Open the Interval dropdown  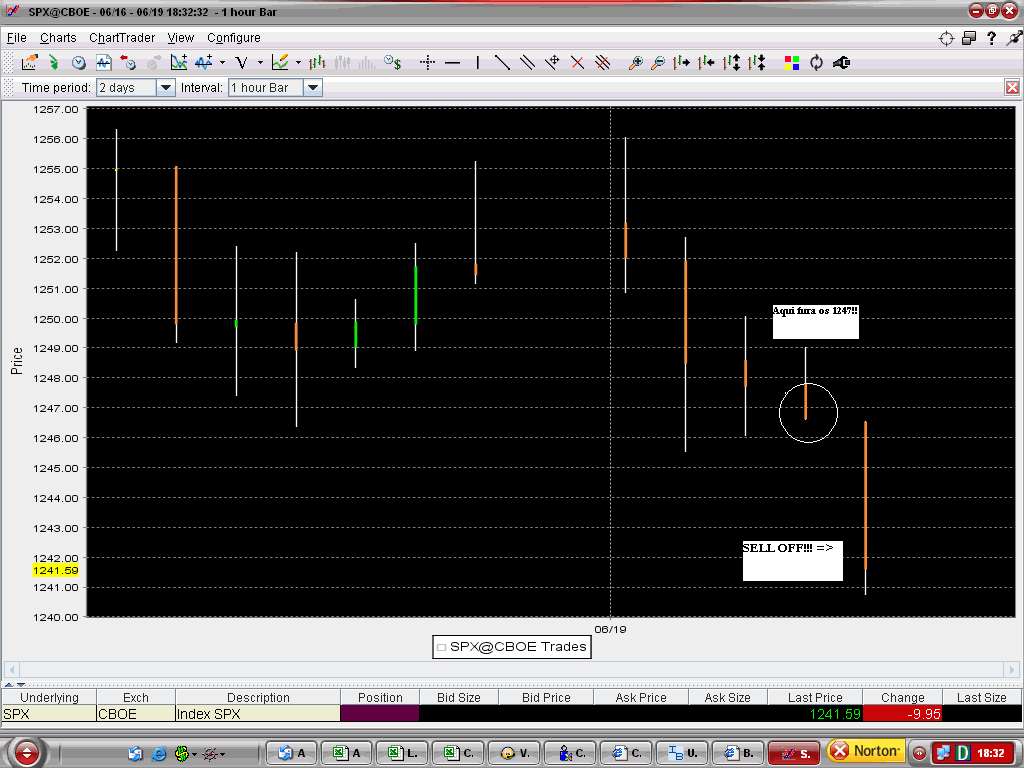pos(312,87)
